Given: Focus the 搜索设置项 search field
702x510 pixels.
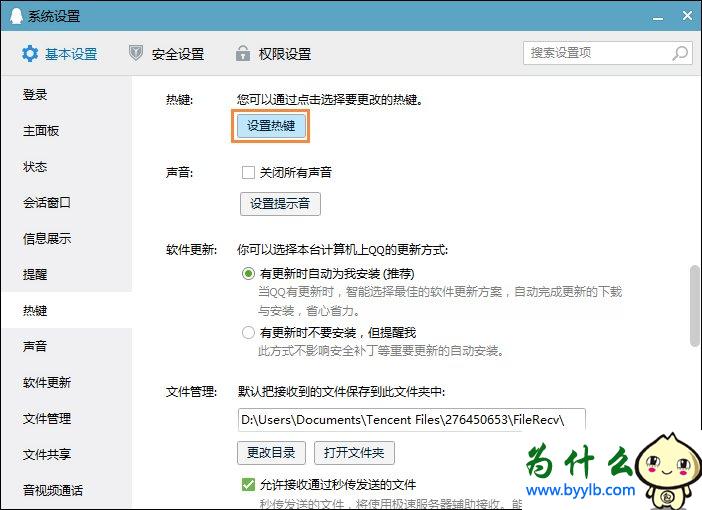Looking at the screenshot, I should [608, 53].
